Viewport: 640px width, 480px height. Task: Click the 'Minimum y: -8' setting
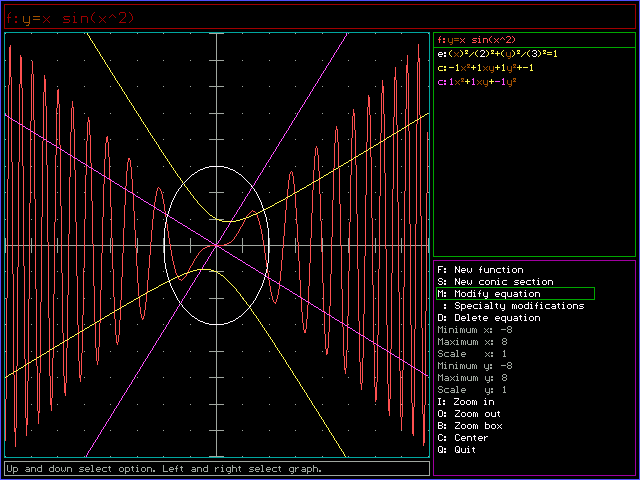[474, 366]
